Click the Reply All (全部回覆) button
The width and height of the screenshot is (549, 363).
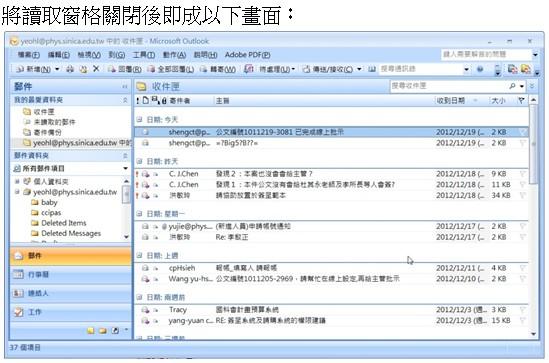(x=171, y=69)
